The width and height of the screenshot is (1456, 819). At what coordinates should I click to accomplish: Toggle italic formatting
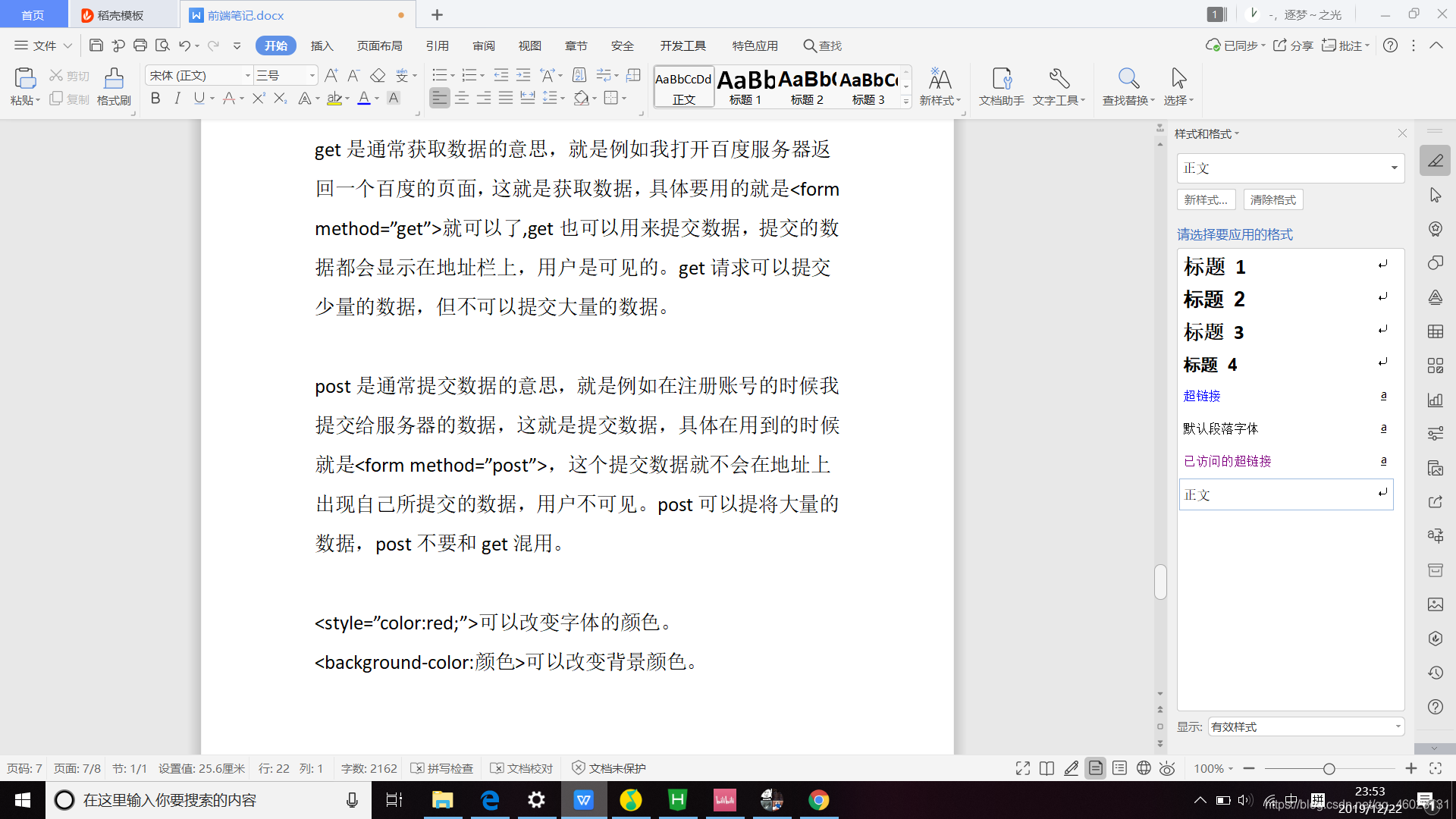(177, 99)
